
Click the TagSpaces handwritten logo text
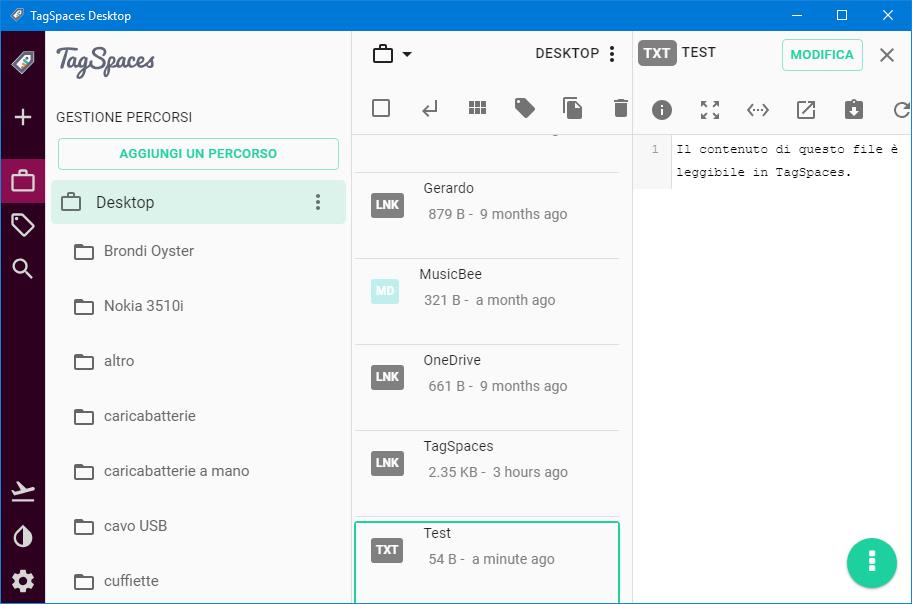[105, 61]
